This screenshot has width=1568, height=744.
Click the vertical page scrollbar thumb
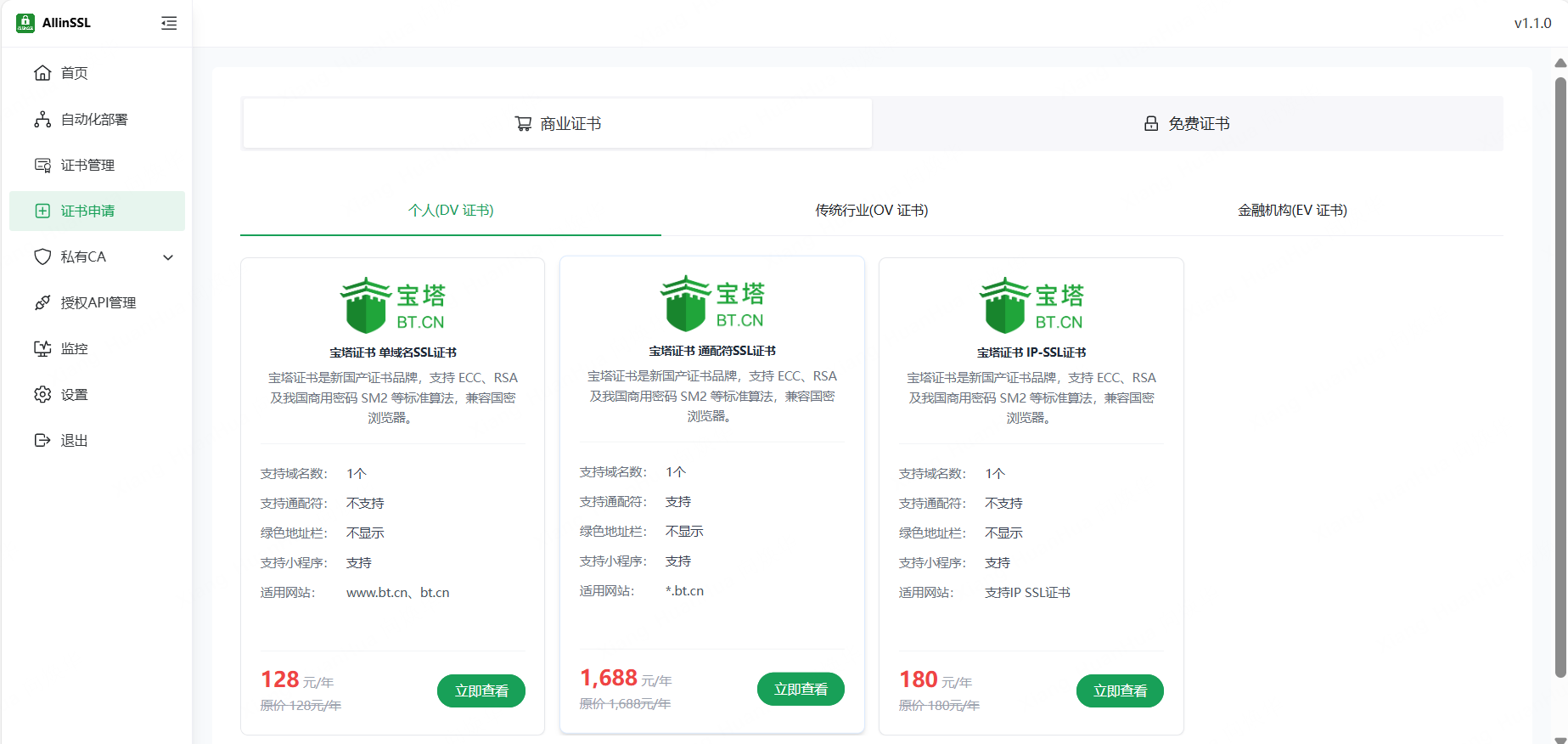pyautogui.click(x=1560, y=378)
